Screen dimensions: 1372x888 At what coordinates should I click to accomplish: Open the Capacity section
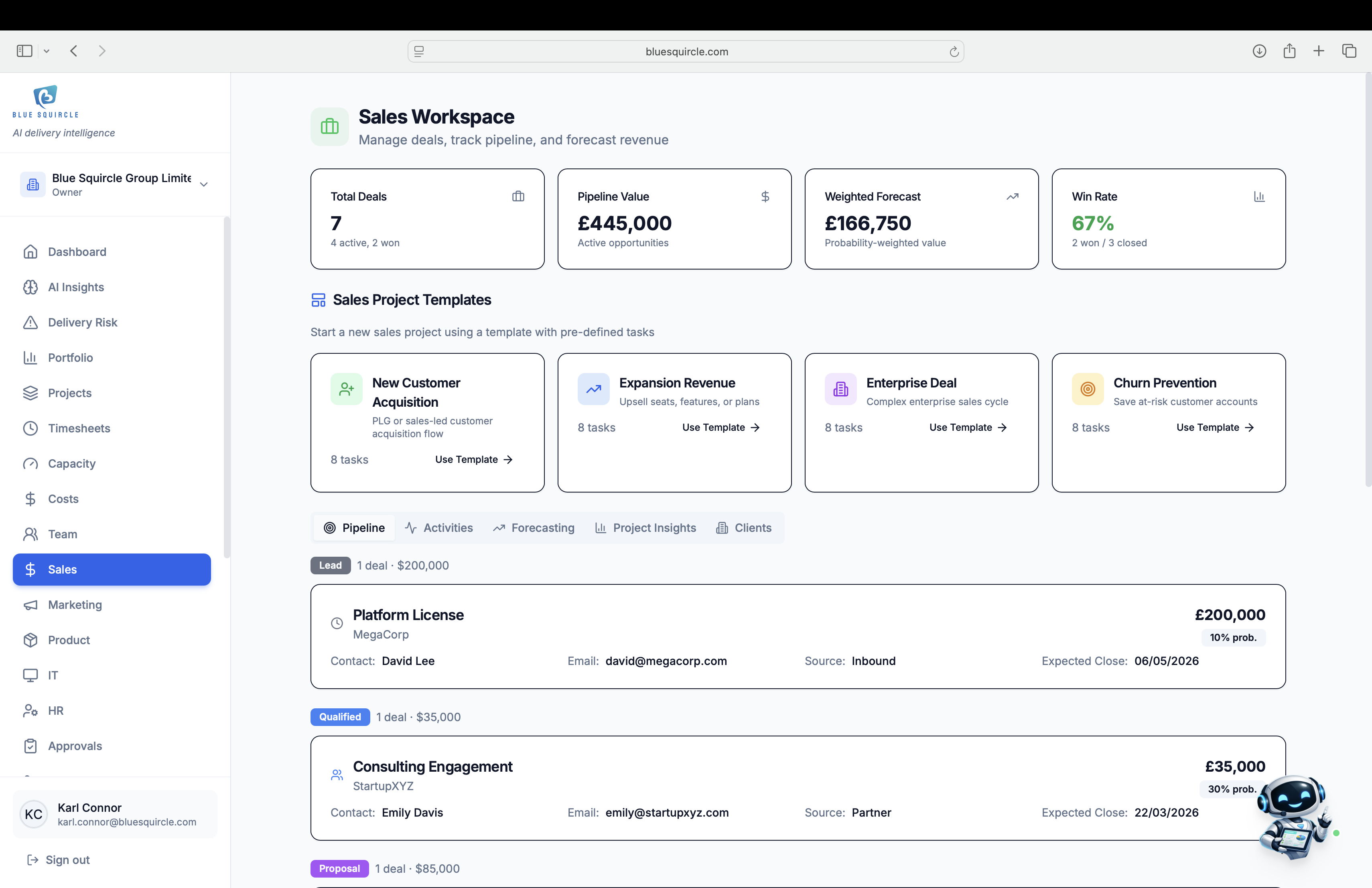[x=71, y=463]
